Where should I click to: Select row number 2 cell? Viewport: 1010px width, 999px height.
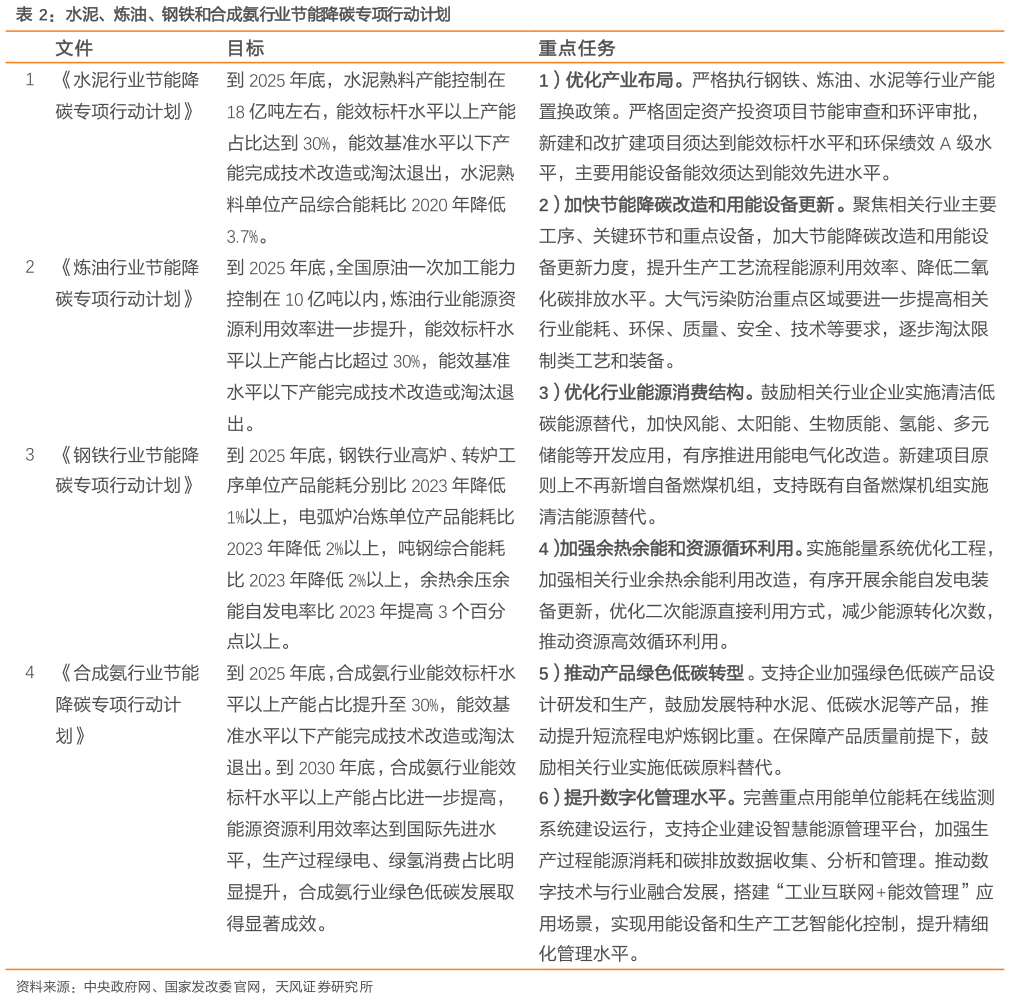[x=30, y=267]
